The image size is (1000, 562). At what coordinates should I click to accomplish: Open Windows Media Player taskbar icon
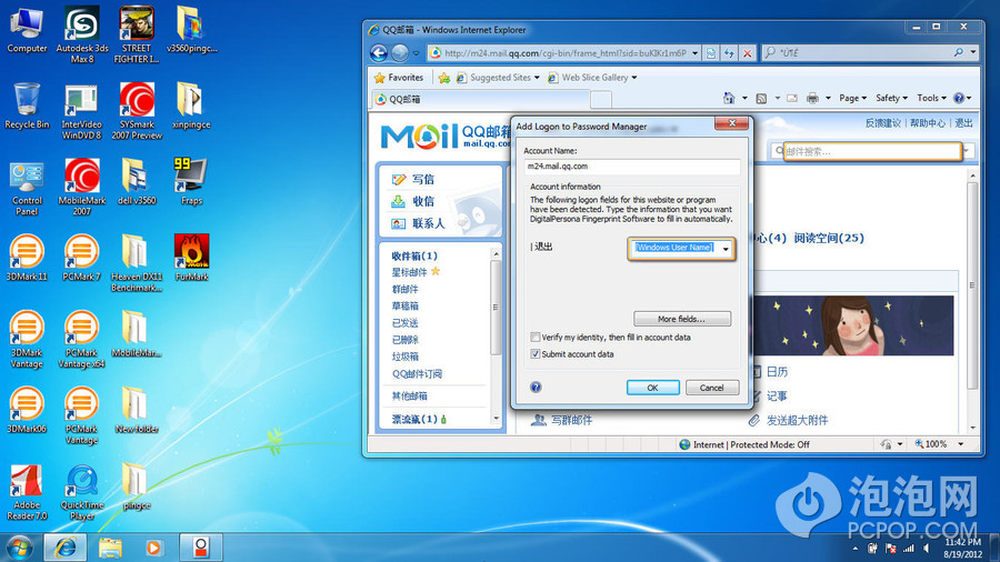point(153,547)
